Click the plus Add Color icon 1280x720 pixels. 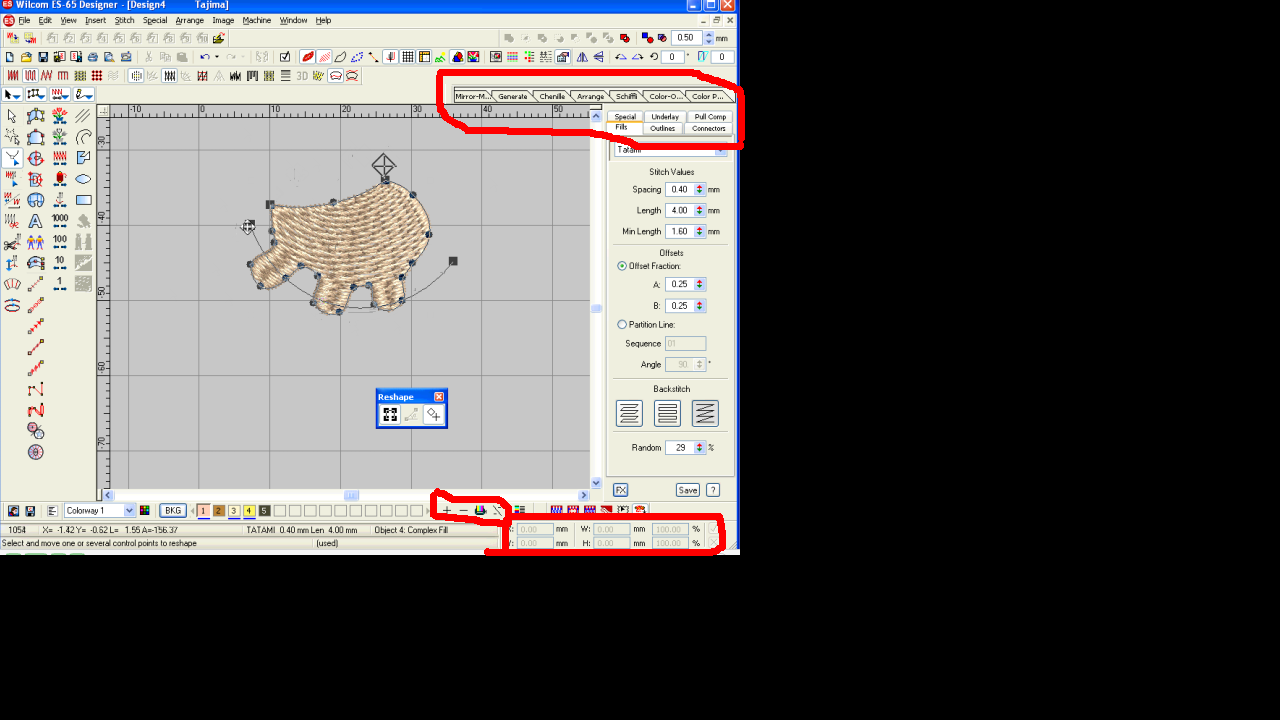tap(446, 510)
